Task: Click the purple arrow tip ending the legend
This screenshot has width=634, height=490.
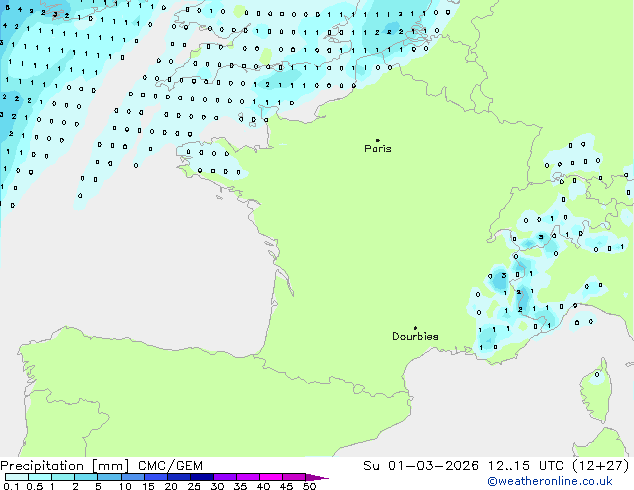Action: [317, 478]
